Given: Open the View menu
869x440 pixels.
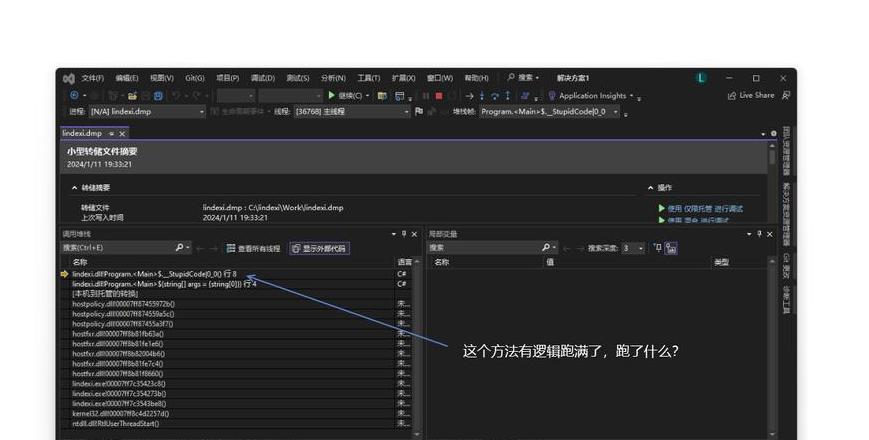Looking at the screenshot, I should [x=162, y=78].
